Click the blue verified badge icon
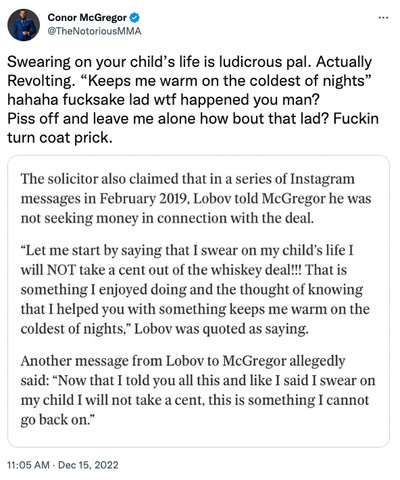Viewport: 400px width, 480px height. click(x=135, y=17)
